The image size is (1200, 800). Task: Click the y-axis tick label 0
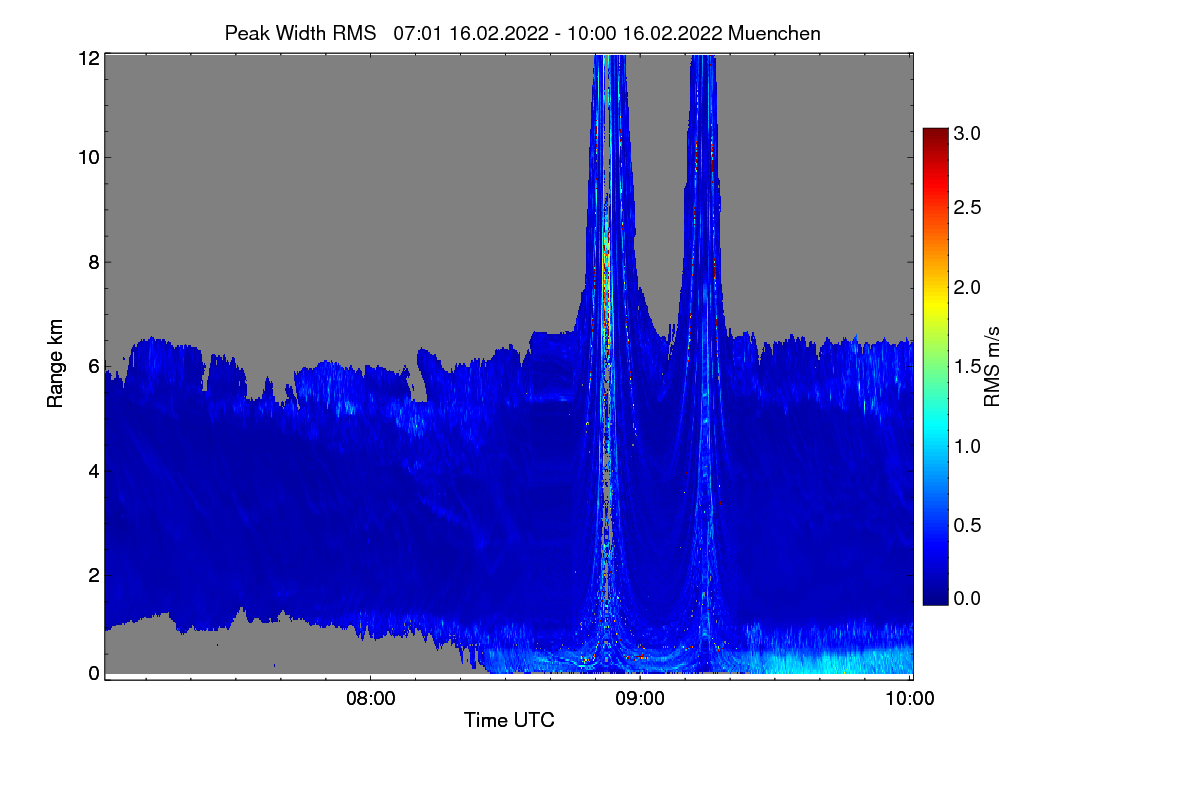[93, 673]
